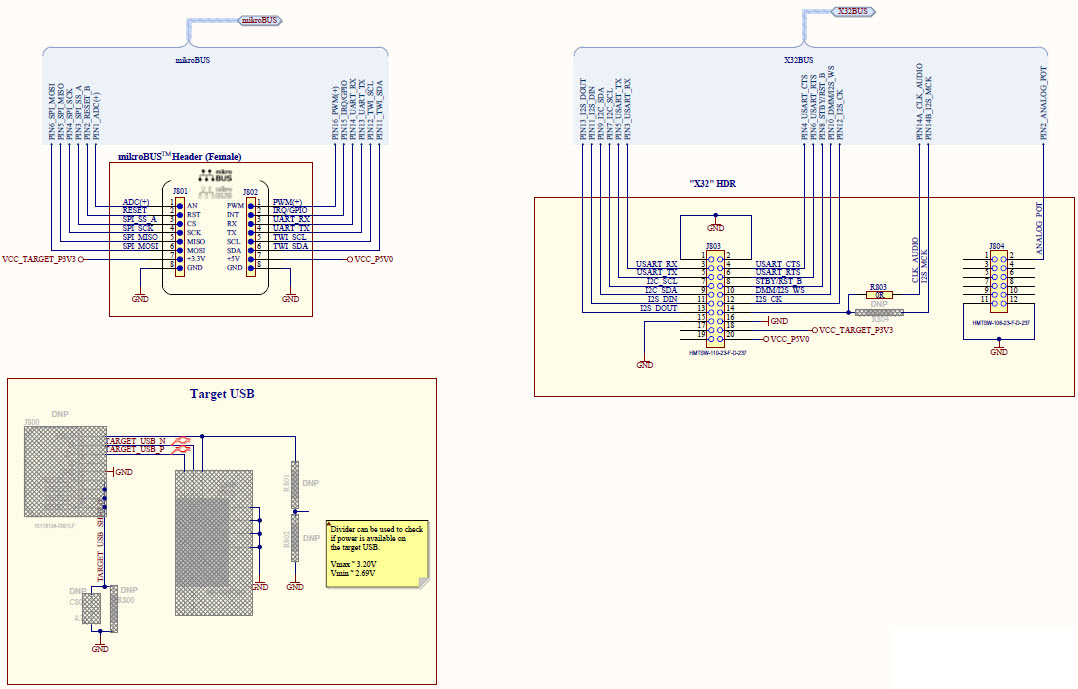Select the crossed-out DNP USB connector J800

click(65, 470)
